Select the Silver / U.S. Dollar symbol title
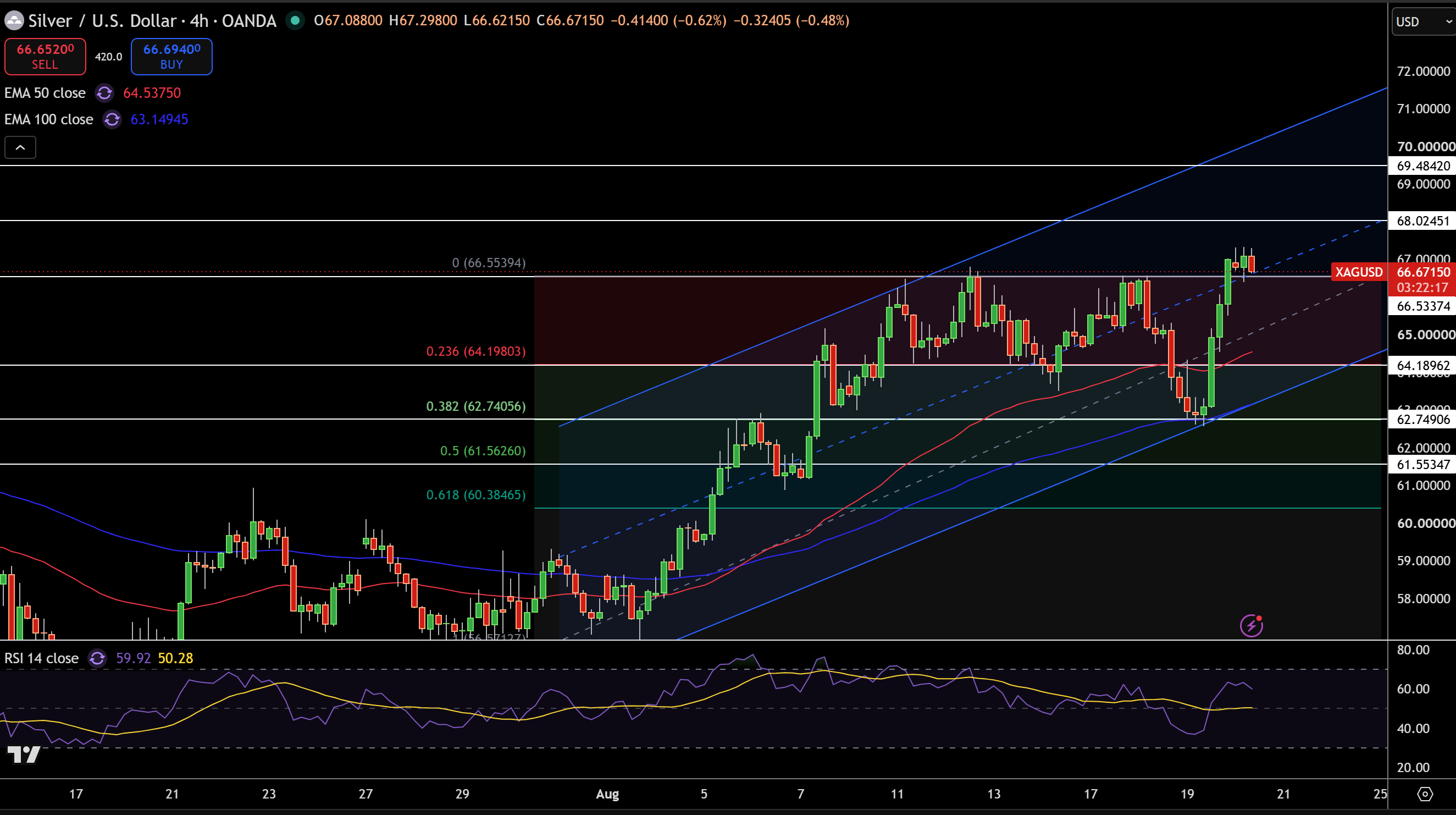 [x=102, y=21]
